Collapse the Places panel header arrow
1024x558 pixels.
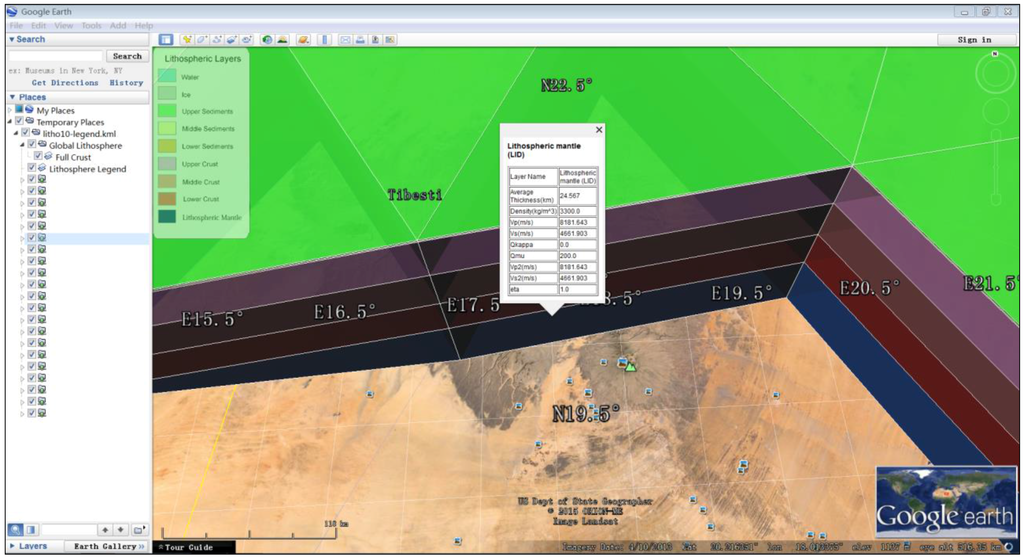pos(12,97)
